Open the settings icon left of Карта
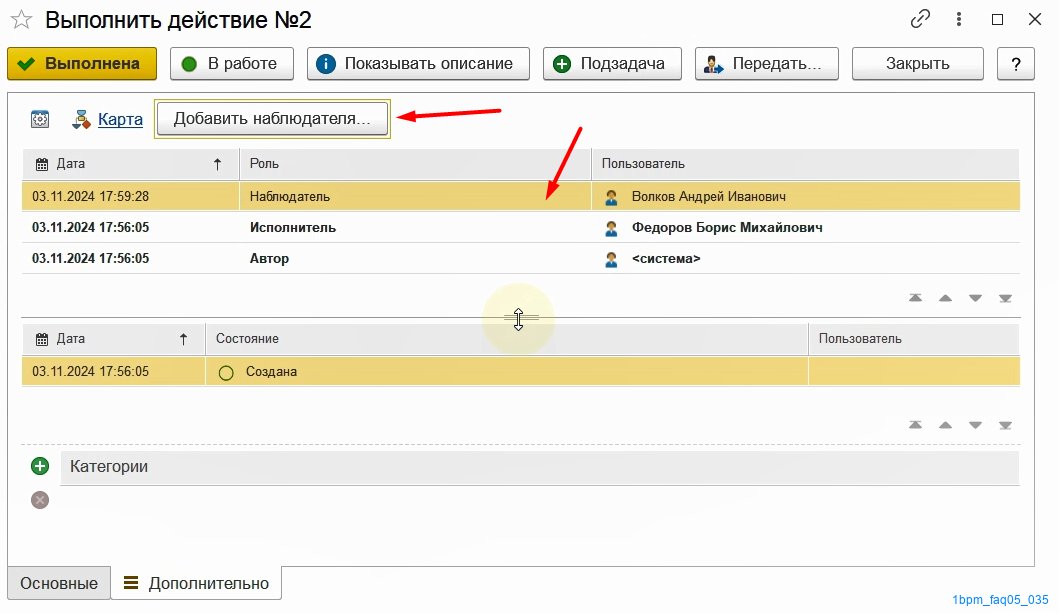Viewport: 1059px width, 614px height. pos(40,119)
